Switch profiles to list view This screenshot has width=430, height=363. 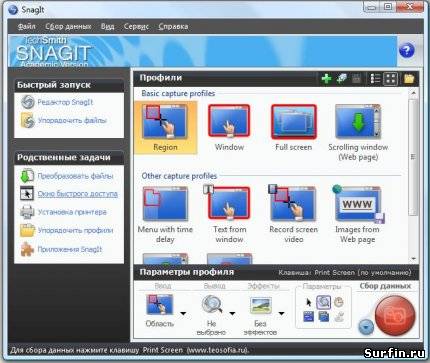[375, 79]
